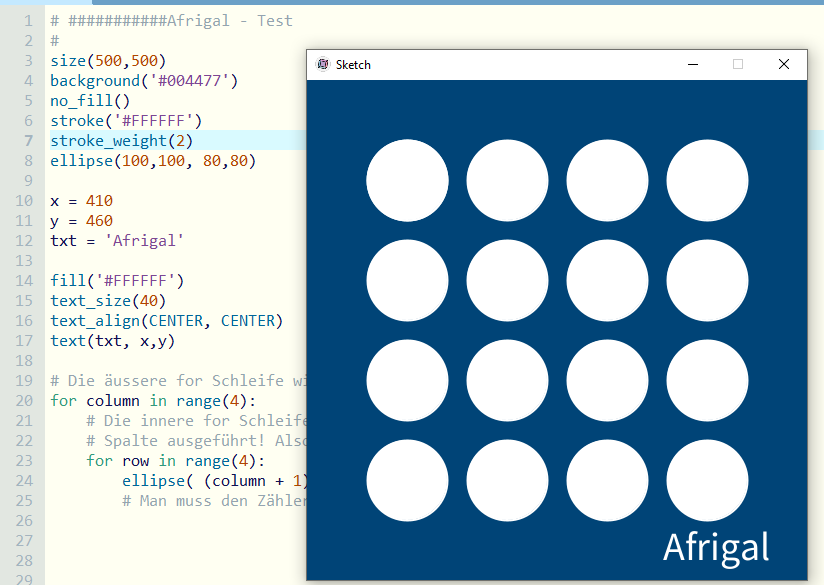The image size is (824, 585).
Task: Click the Afrigal text in the sketch canvas
Action: click(716, 547)
